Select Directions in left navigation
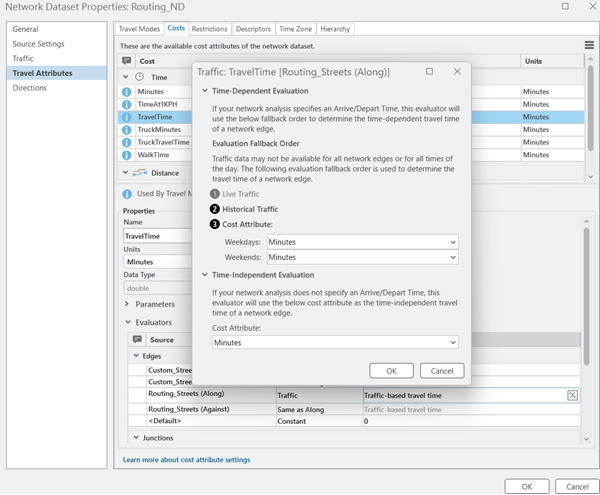The width and height of the screenshot is (600, 495). tap(57, 88)
